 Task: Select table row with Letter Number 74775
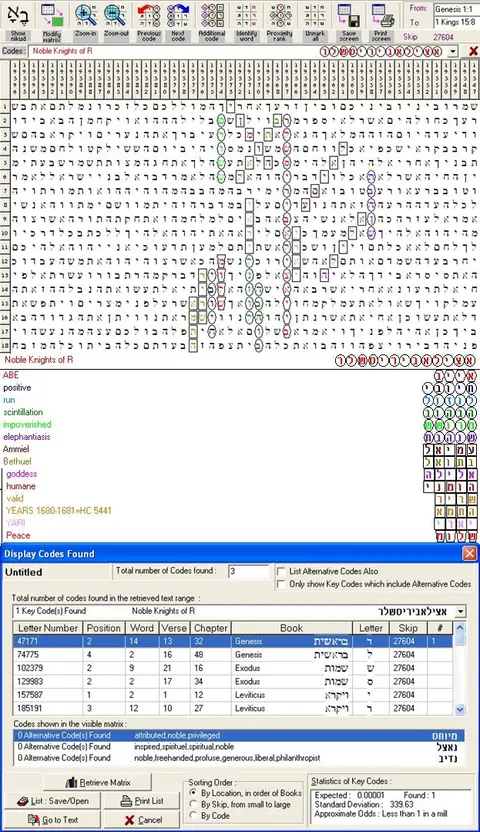[233, 654]
